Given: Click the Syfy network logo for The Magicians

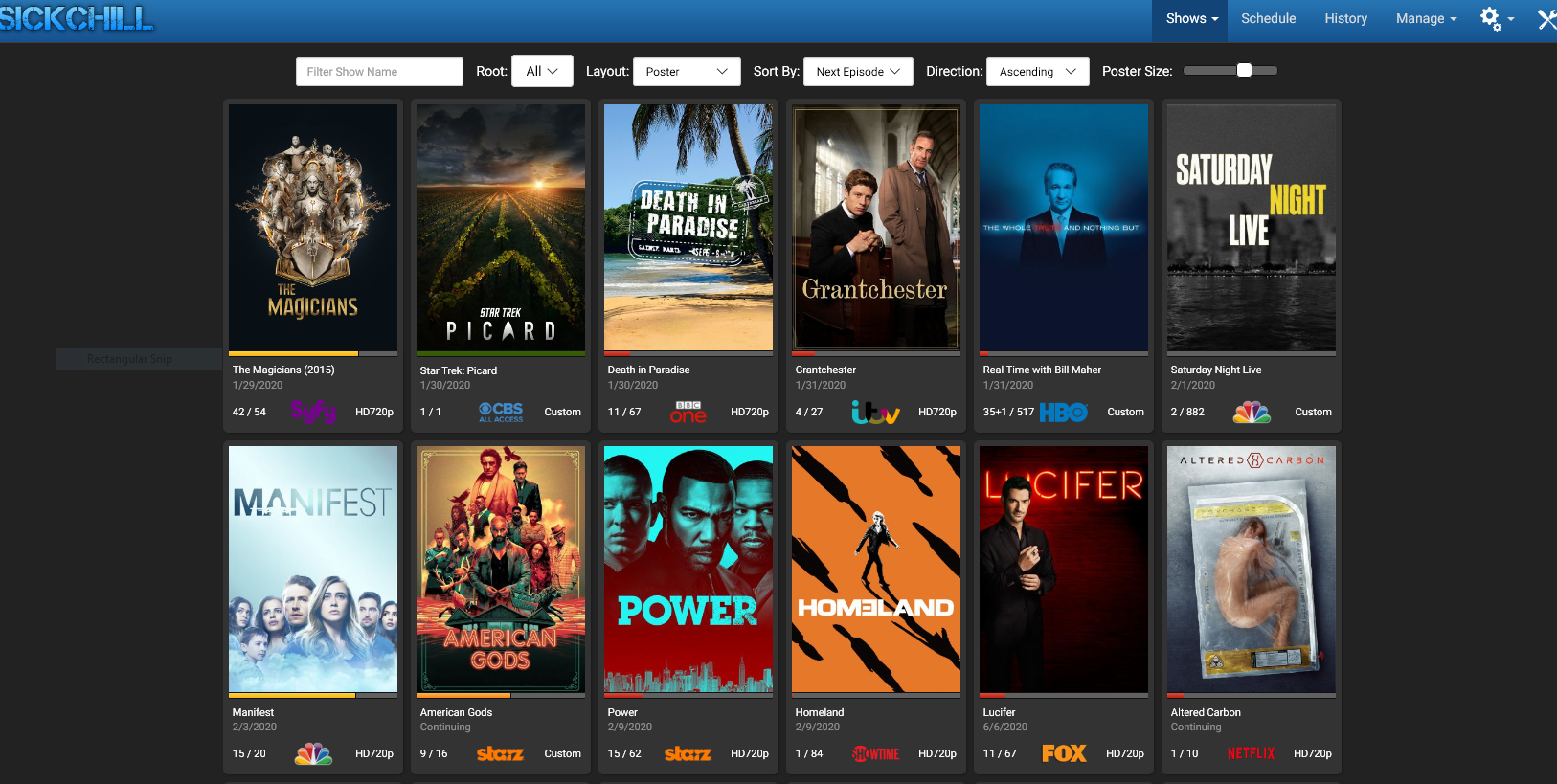Looking at the screenshot, I should [313, 412].
